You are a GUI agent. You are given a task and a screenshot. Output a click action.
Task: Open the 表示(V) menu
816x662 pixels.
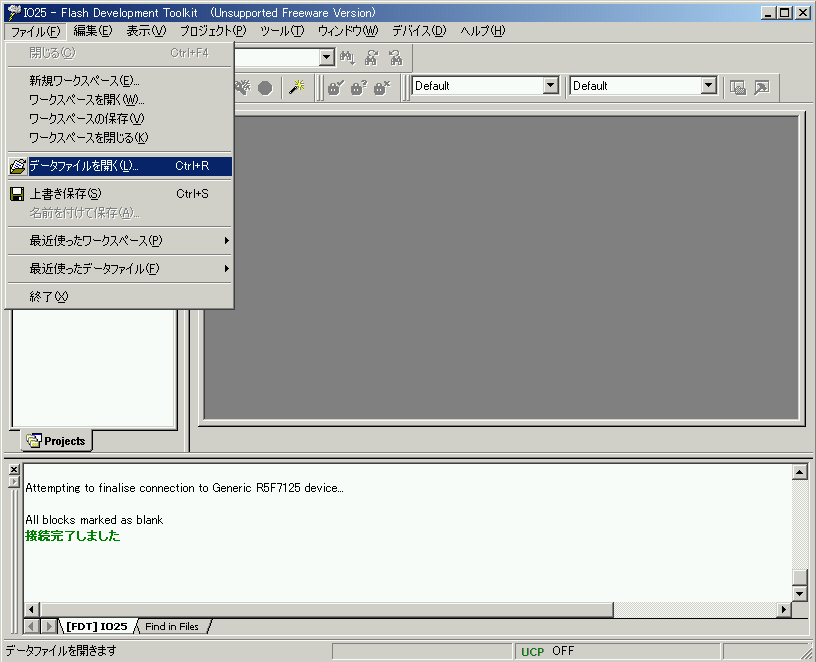click(146, 31)
